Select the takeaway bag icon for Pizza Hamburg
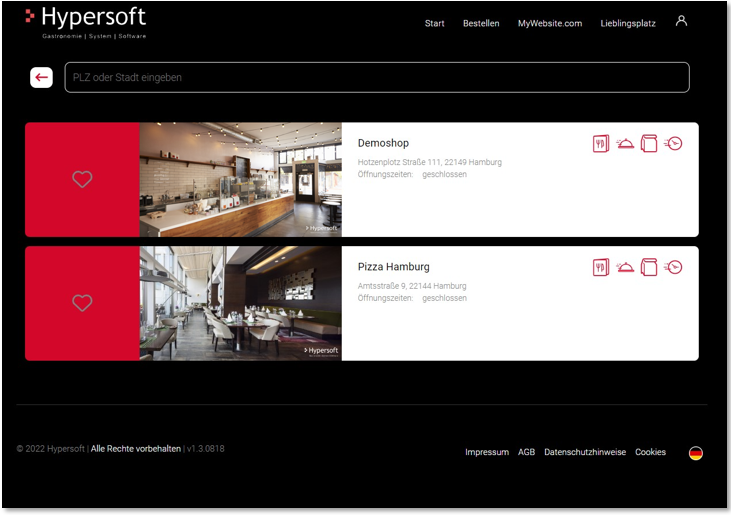Viewport: 731px width, 515px height. (649, 267)
